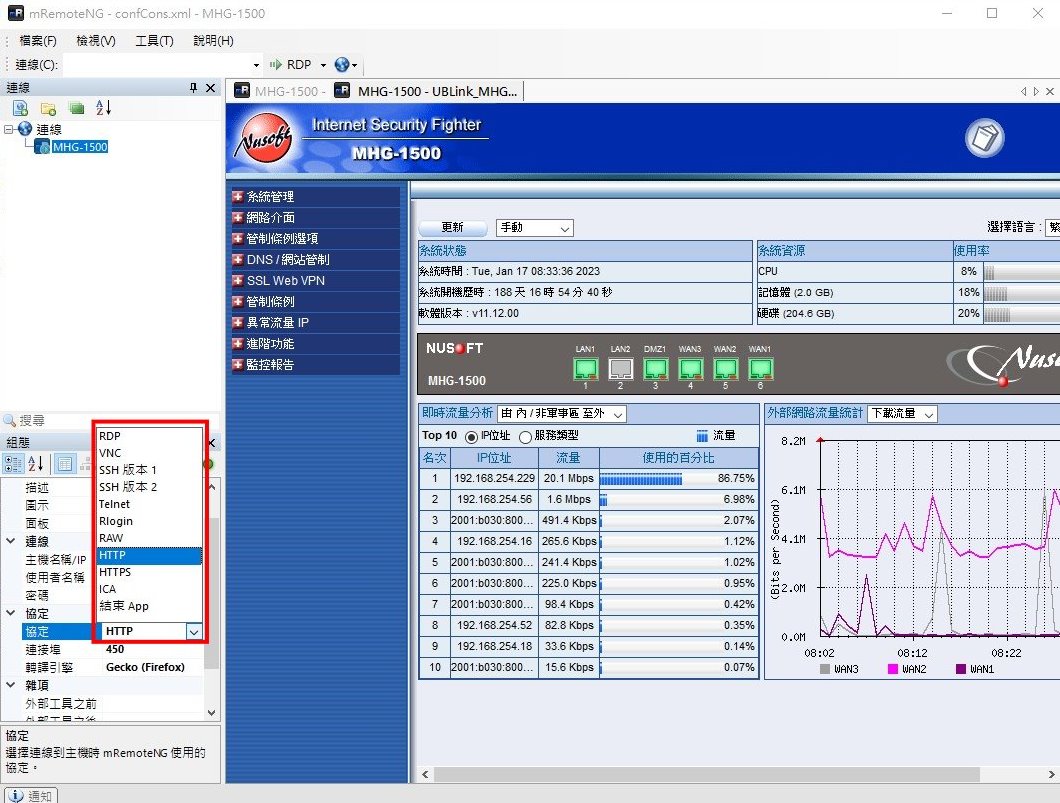Sort connections alphabetically A-Z

point(104,108)
